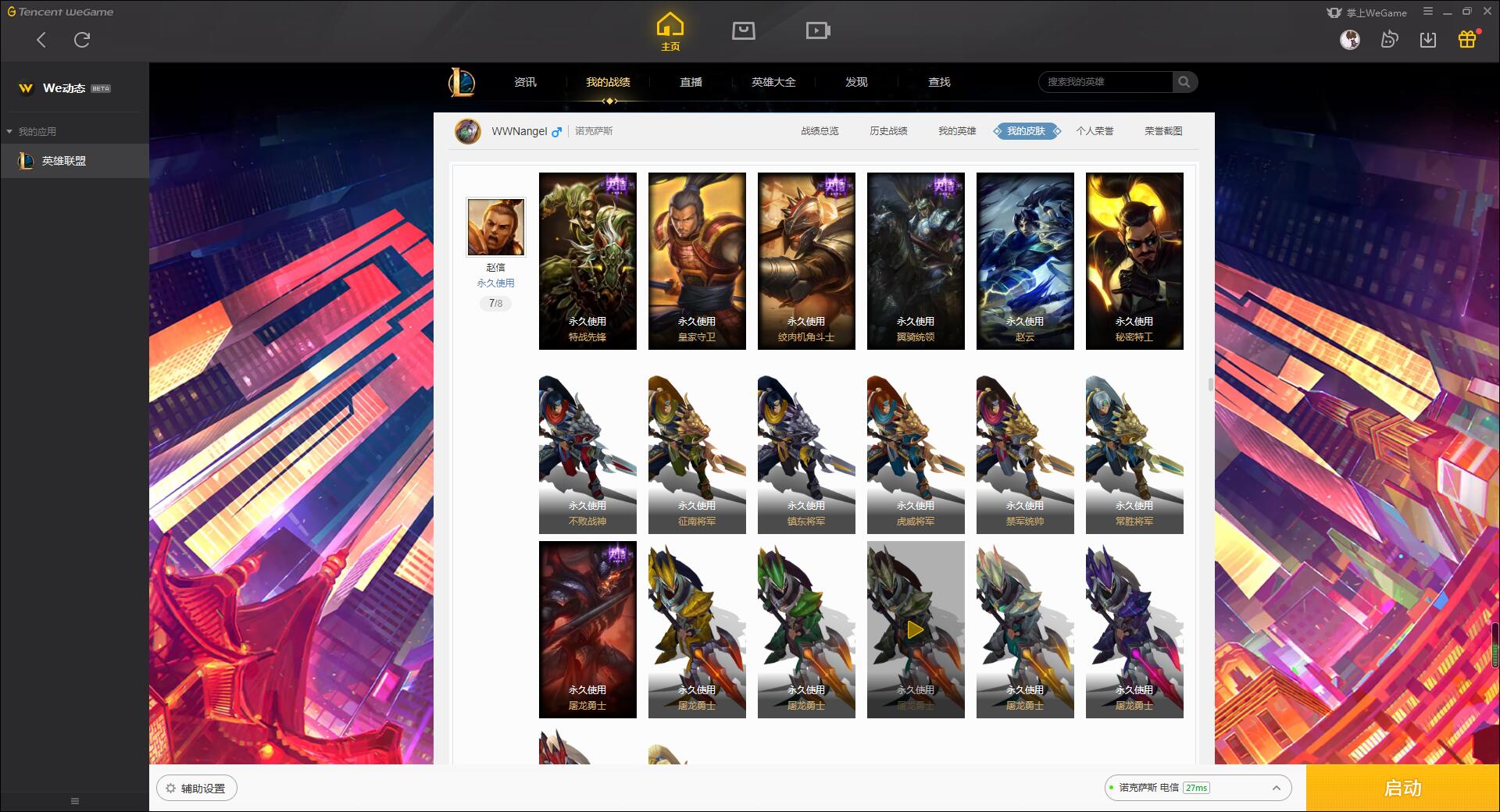Open the 秘密特工 skin card
Viewport: 1500px width, 812px height.
[1134, 261]
